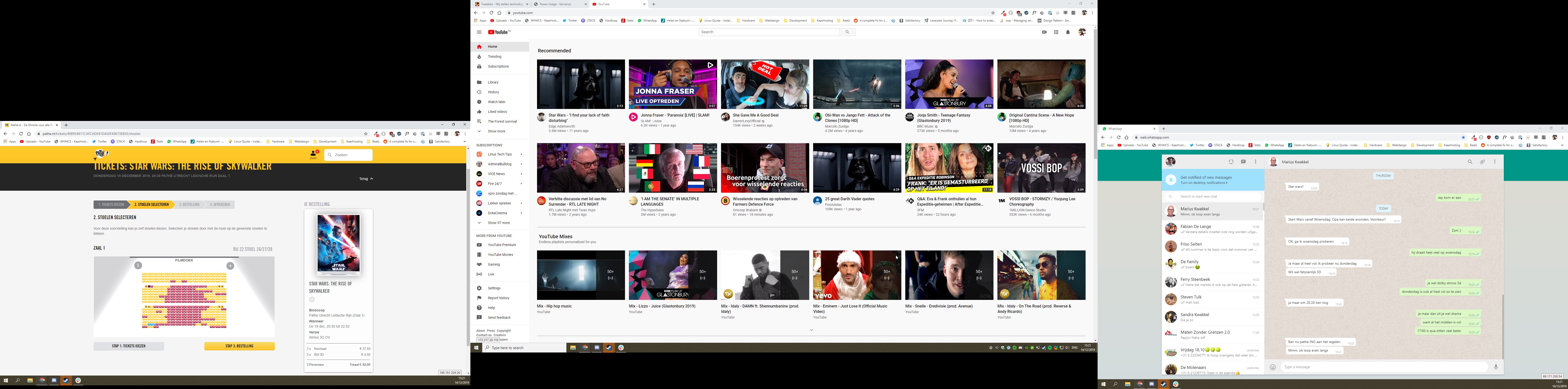Expand 'Show more' in YouTube sidebar
This screenshot has height=389, width=1568.
tap(496, 131)
